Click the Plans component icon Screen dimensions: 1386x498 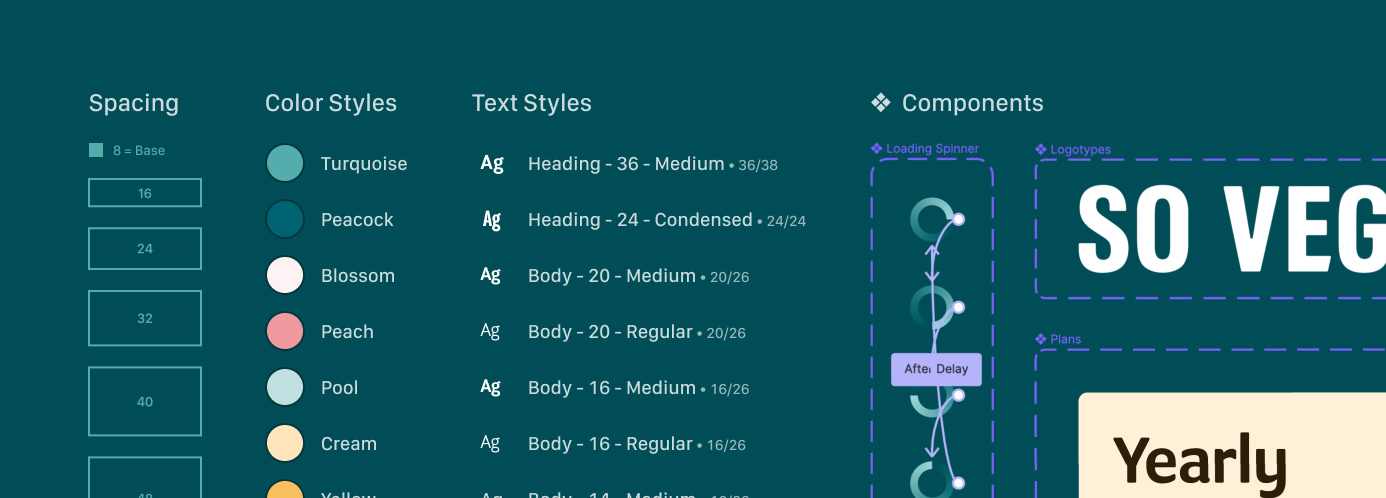pyautogui.click(x=1041, y=339)
